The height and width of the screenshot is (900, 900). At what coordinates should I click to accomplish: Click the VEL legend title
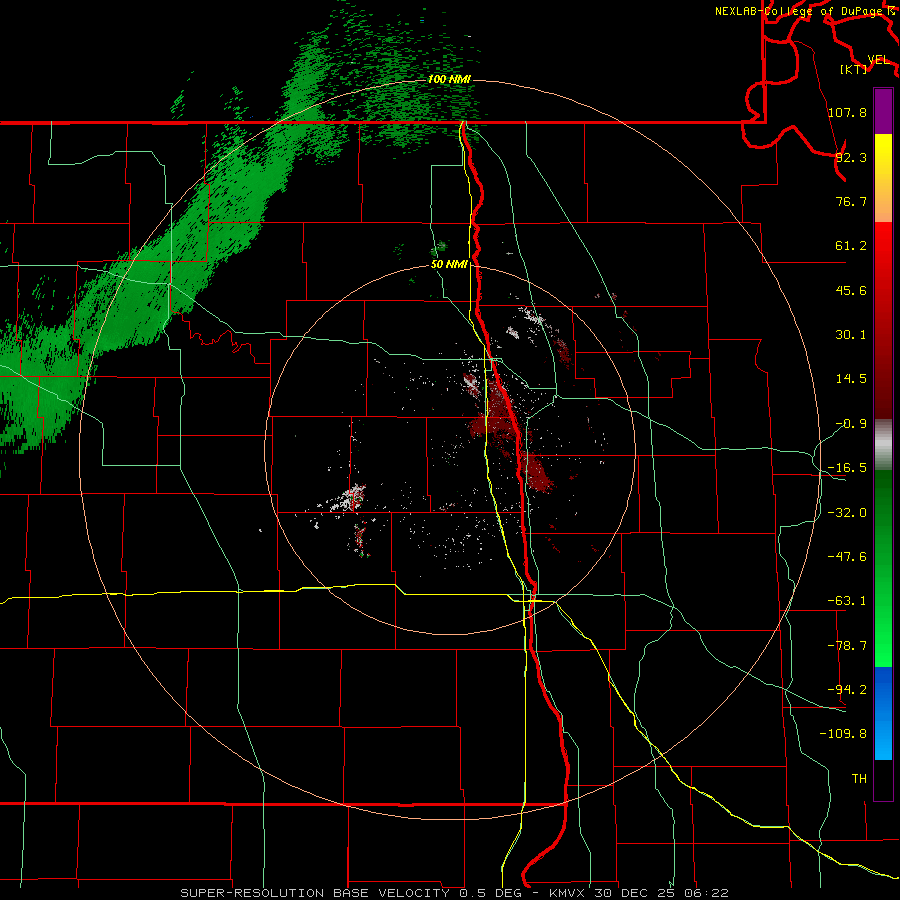(x=878, y=60)
